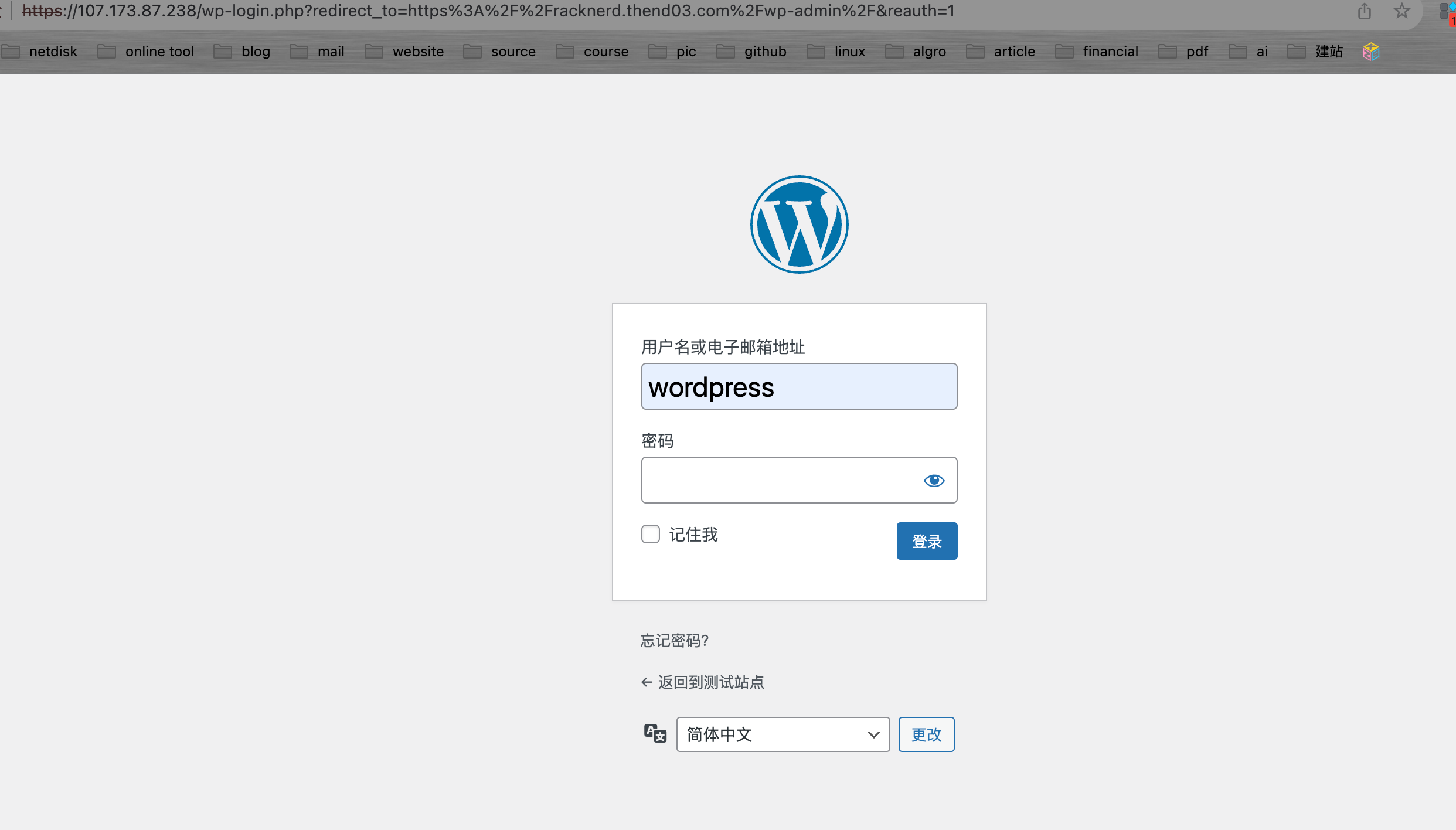1456x830 pixels.
Task: Click the share icon in address bar
Action: pyautogui.click(x=1364, y=11)
